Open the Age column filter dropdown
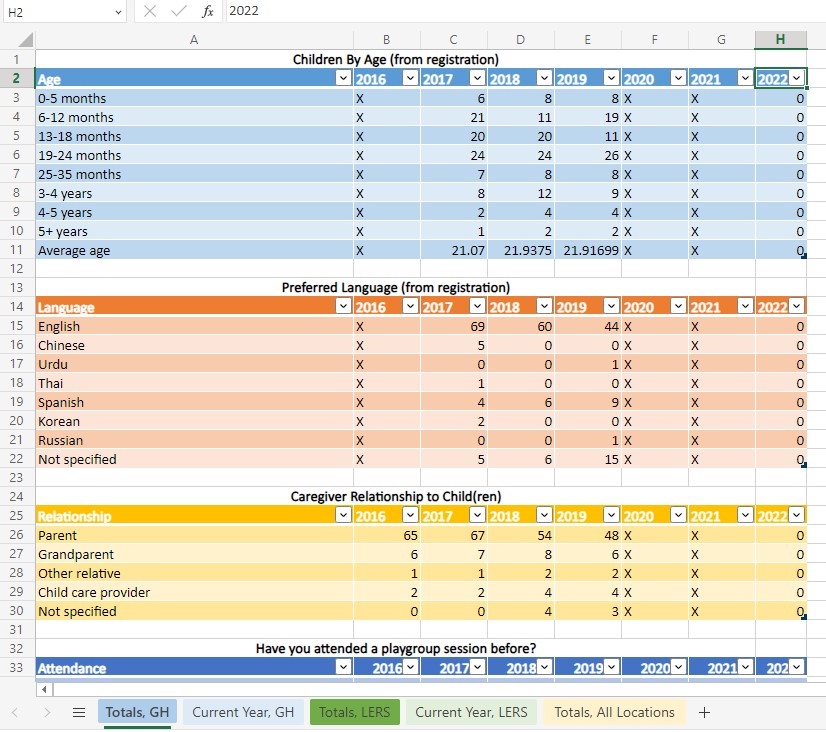Viewport: 826px width, 732px height. [344, 77]
